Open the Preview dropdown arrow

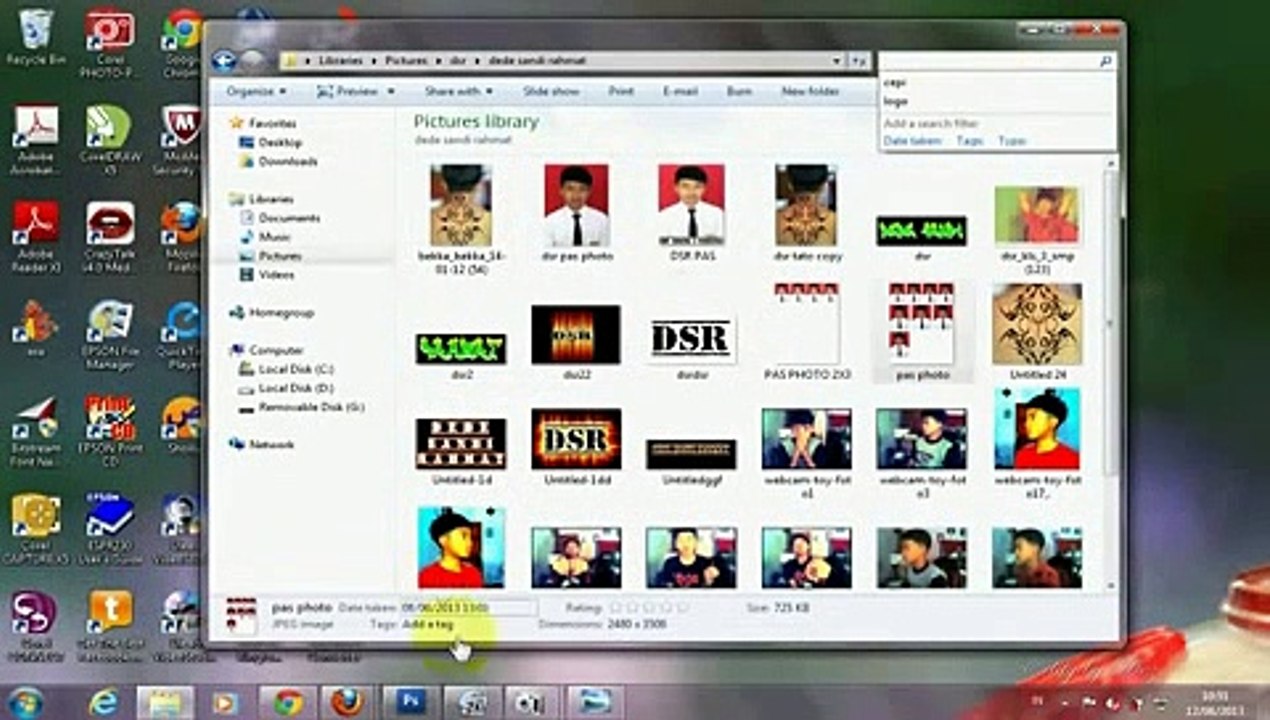click(x=391, y=91)
